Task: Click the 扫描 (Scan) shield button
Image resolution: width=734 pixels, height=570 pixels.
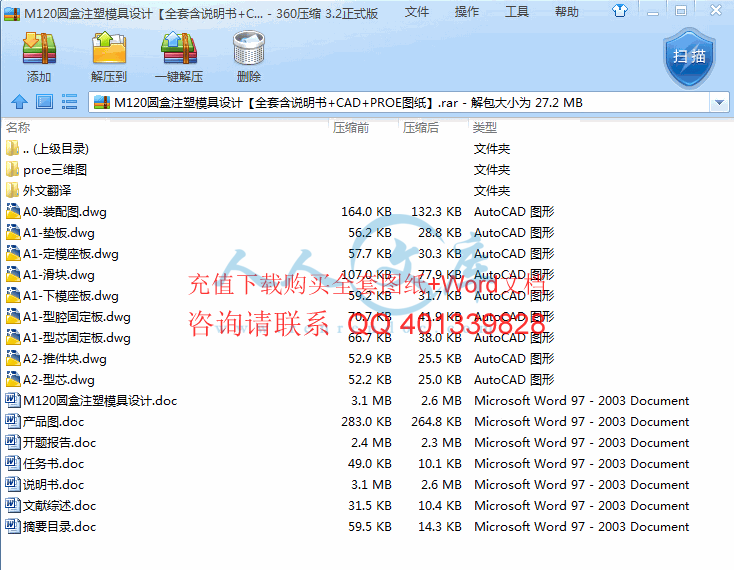Action: (x=689, y=58)
